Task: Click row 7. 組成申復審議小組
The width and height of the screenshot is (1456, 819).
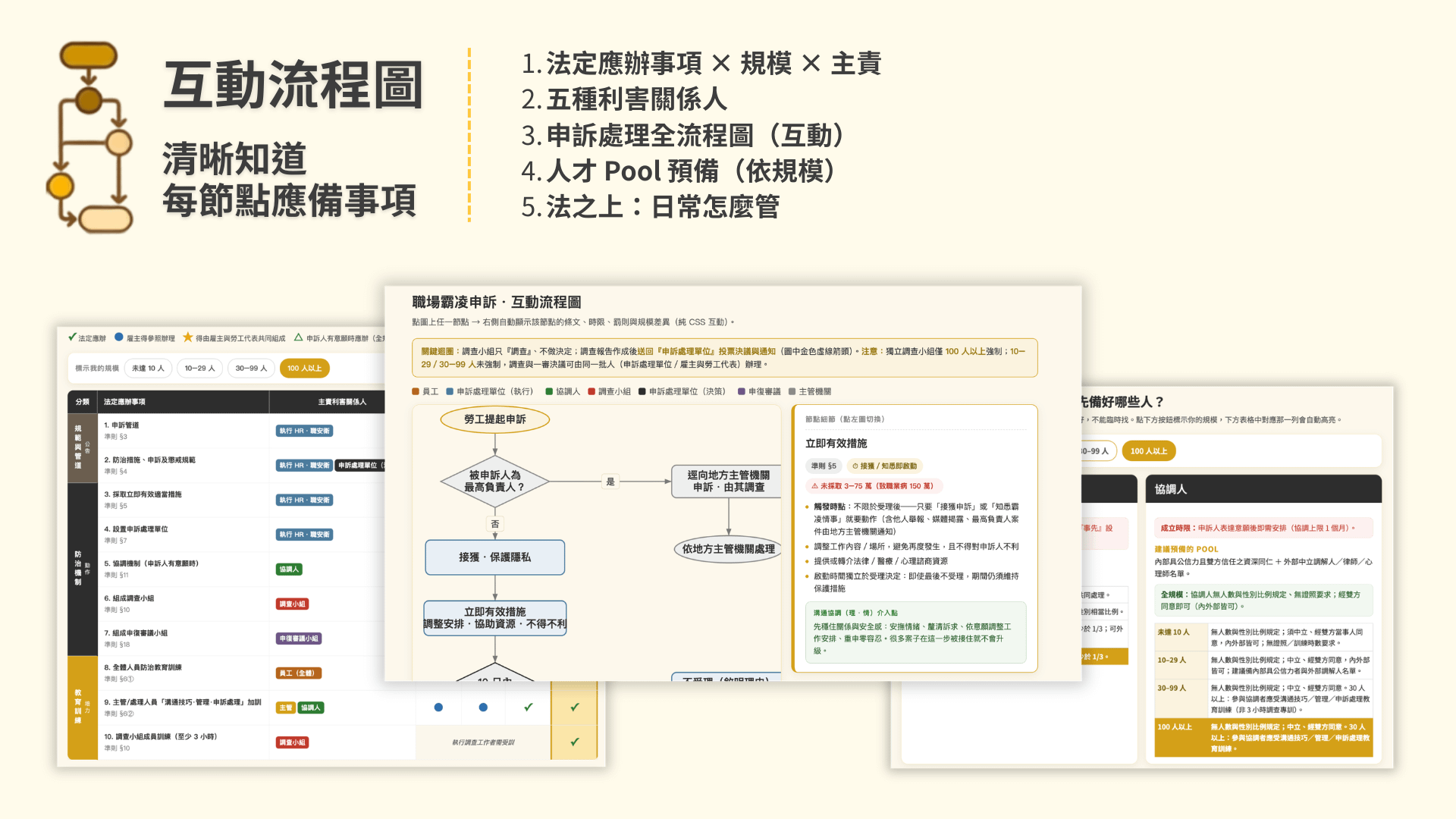Action: coord(227,639)
